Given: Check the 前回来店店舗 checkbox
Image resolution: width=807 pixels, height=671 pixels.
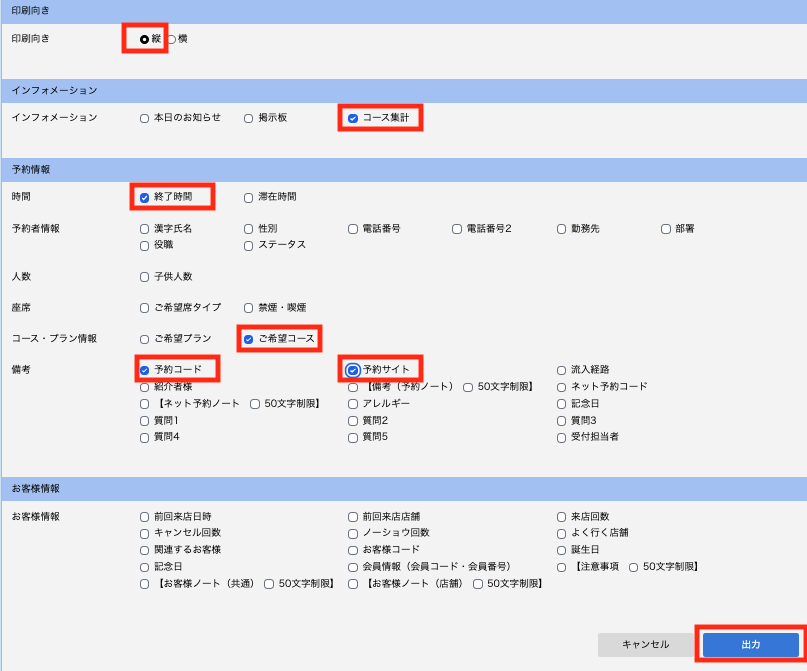Looking at the screenshot, I should [x=353, y=517].
